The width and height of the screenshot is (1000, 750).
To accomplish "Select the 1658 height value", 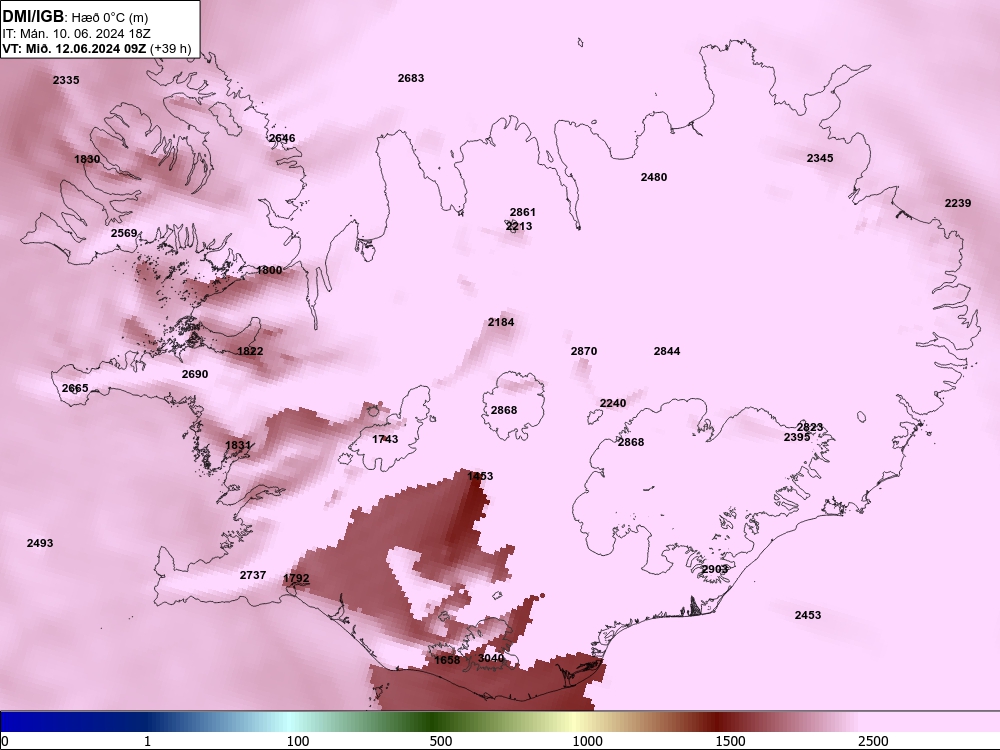I will tap(447, 660).
